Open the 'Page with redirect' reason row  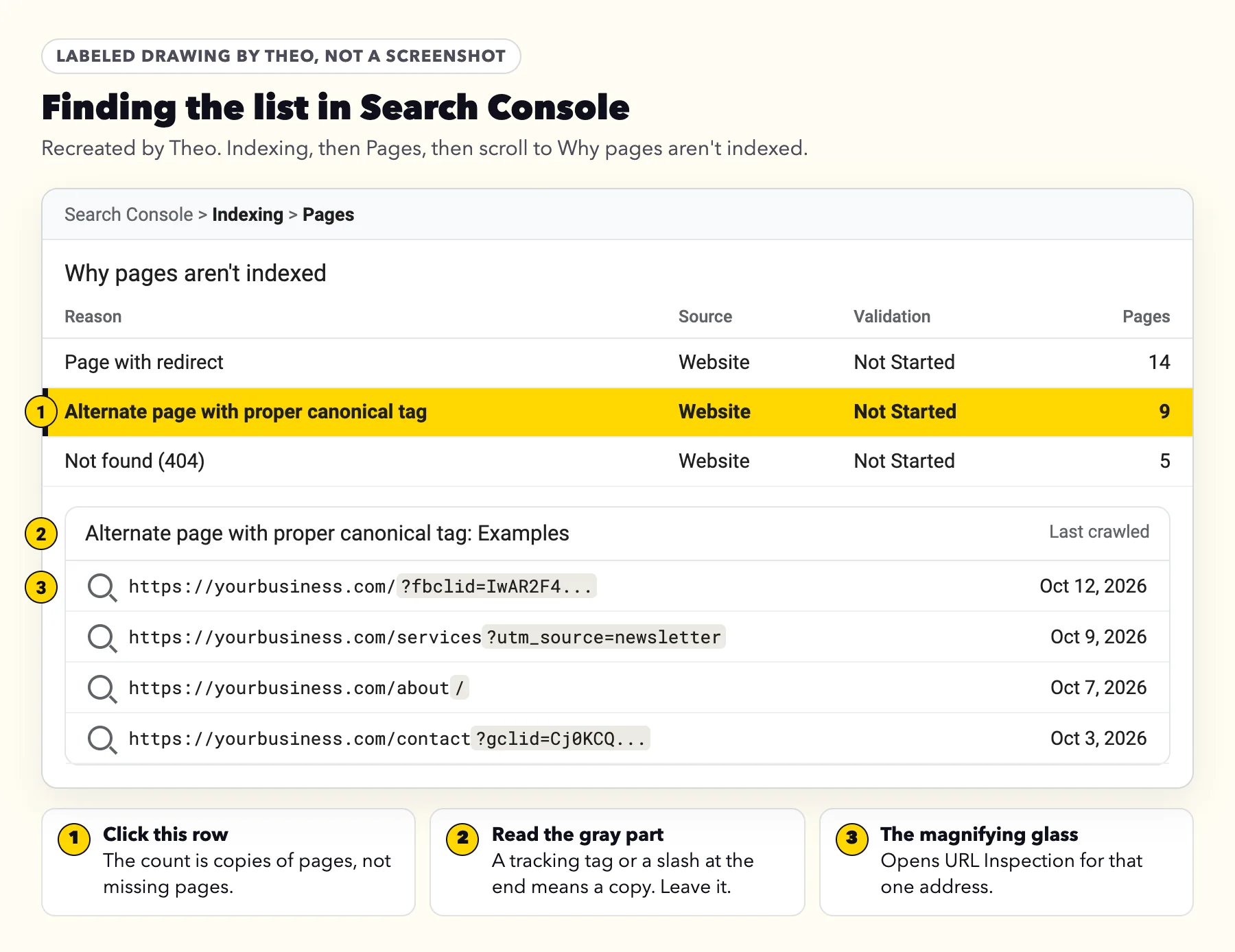pos(617,362)
